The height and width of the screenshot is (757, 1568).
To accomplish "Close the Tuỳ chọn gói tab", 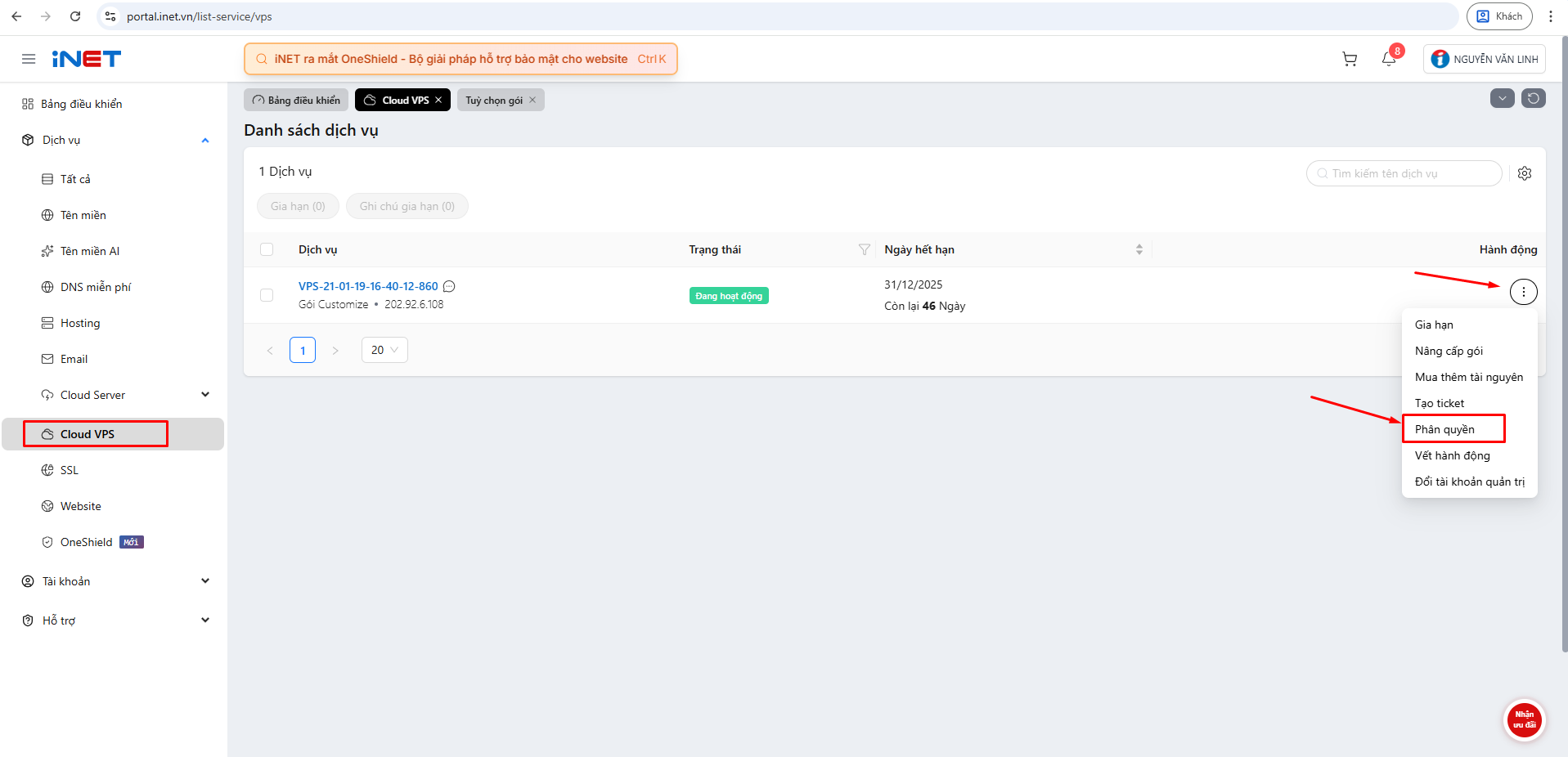I will 532,100.
